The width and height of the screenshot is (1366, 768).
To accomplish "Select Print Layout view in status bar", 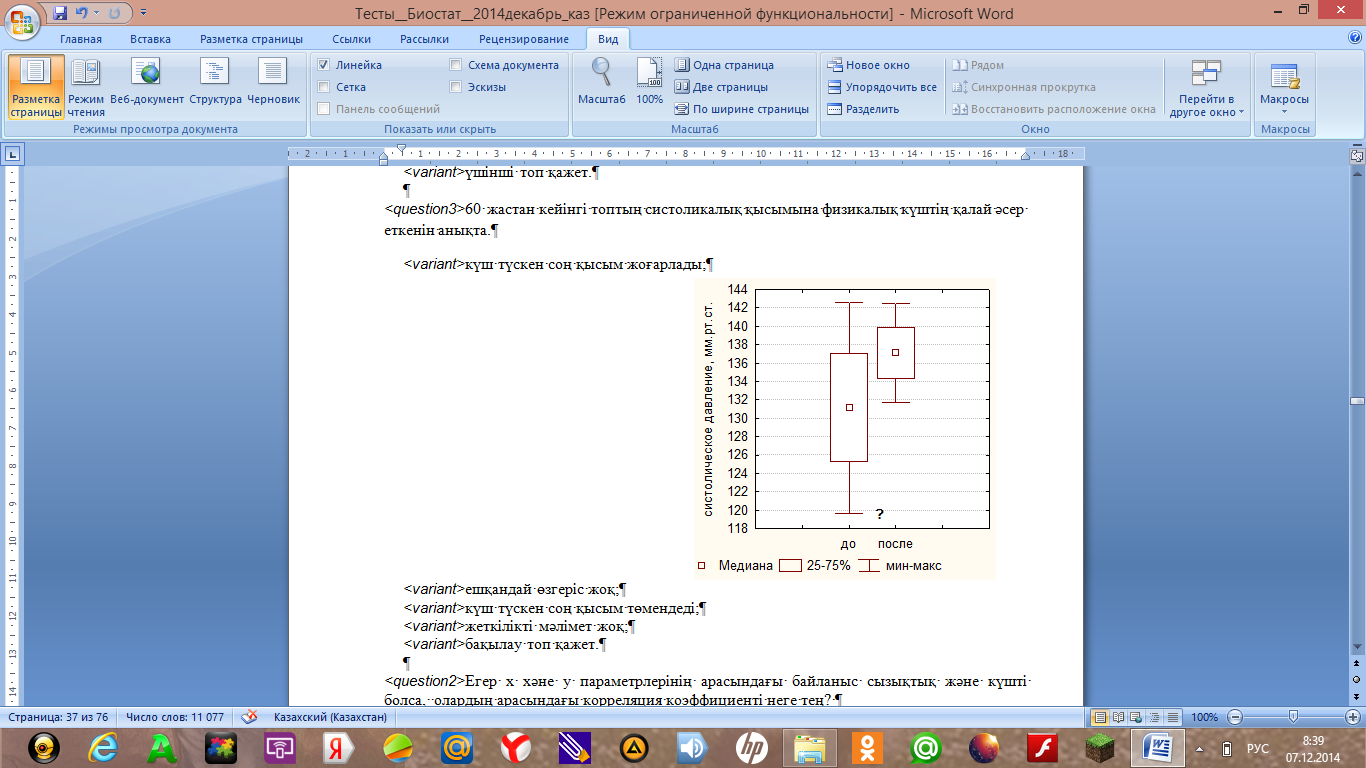I will pyautogui.click(x=1100, y=717).
